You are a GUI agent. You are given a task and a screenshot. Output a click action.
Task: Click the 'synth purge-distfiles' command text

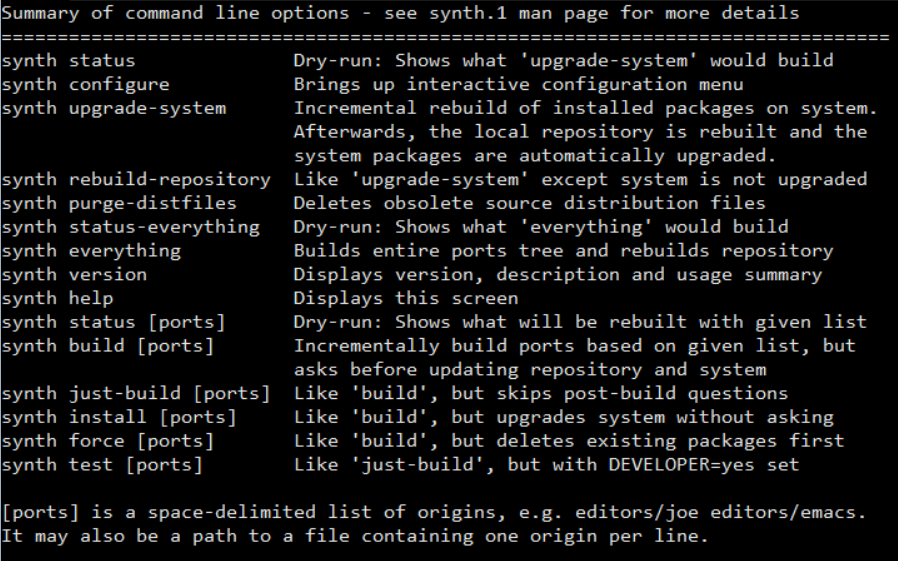[119, 203]
